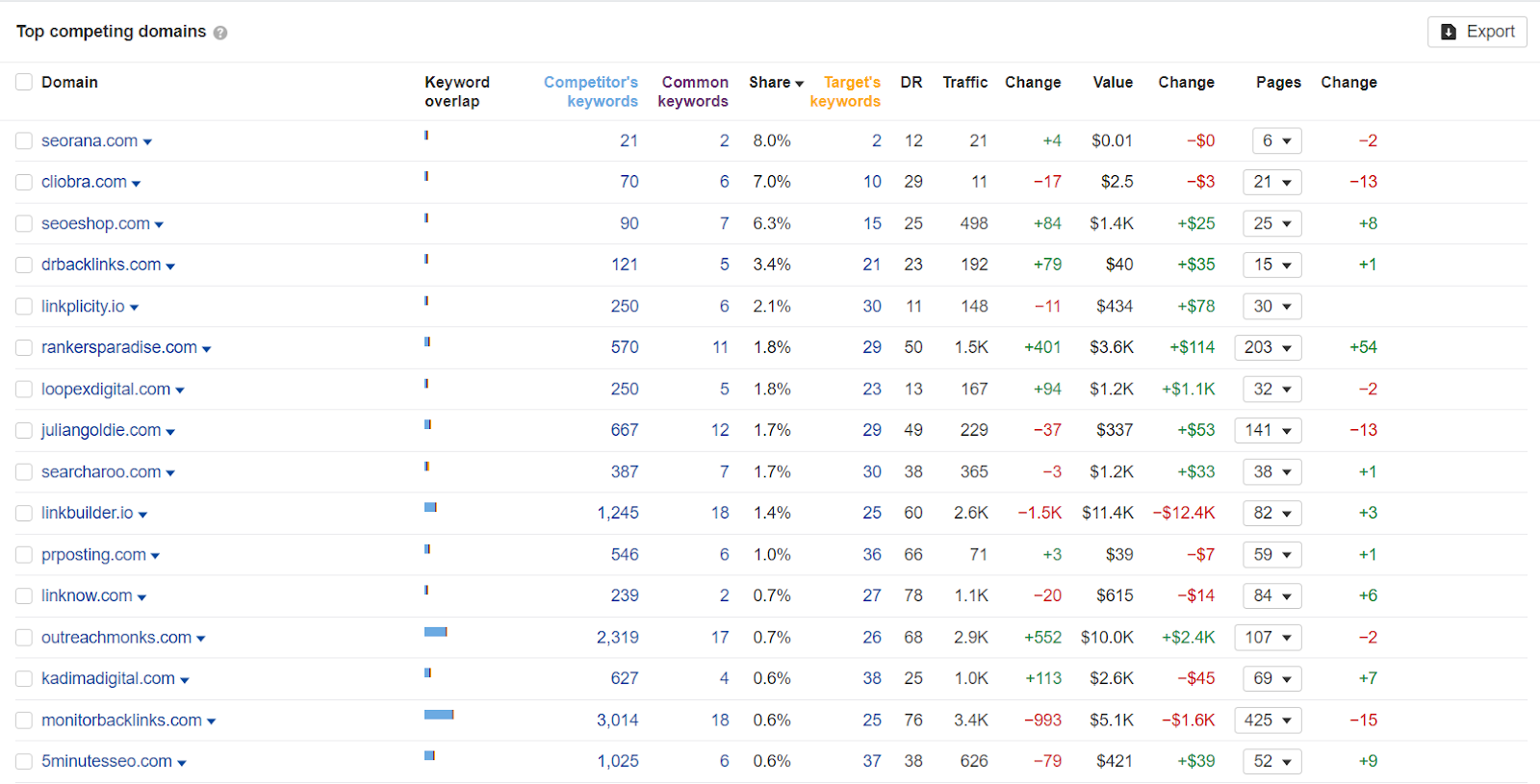Open rankersparadise.com domain link
The width and height of the screenshot is (1540, 784).
(119, 347)
